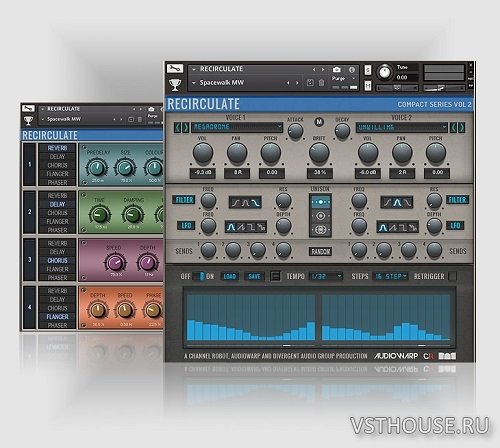Click the Voice 1 next sample arrow
The width and height of the screenshot is (500, 448).
186,127
